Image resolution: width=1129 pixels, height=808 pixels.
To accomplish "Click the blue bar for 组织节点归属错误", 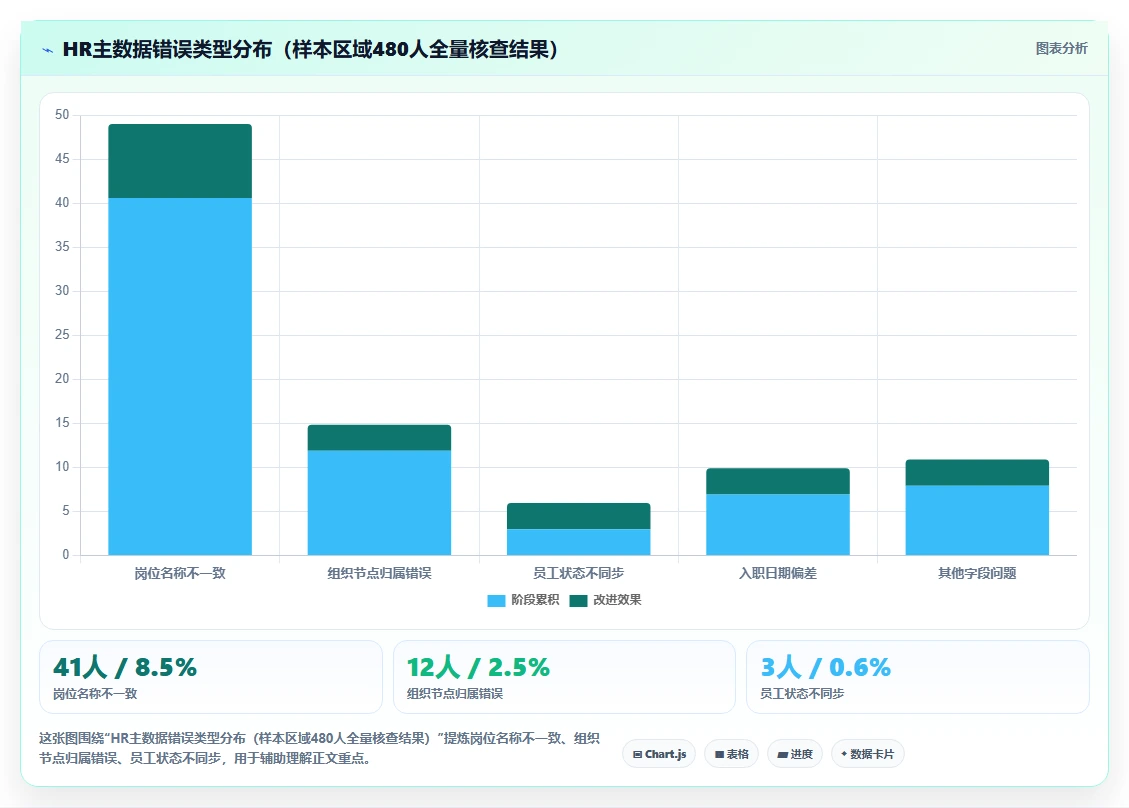I will pos(379,503).
